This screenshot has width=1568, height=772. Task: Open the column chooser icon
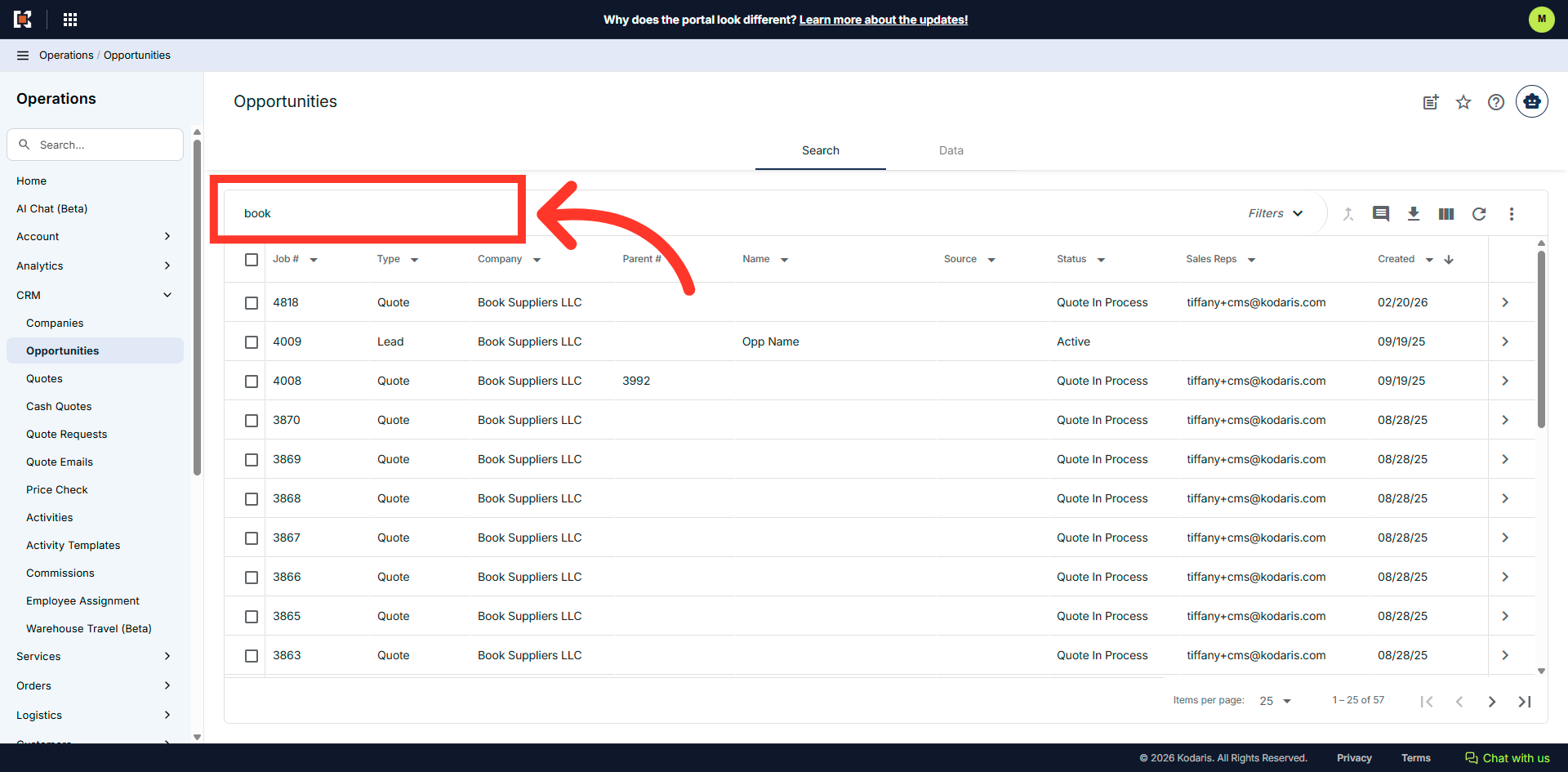[x=1446, y=214]
